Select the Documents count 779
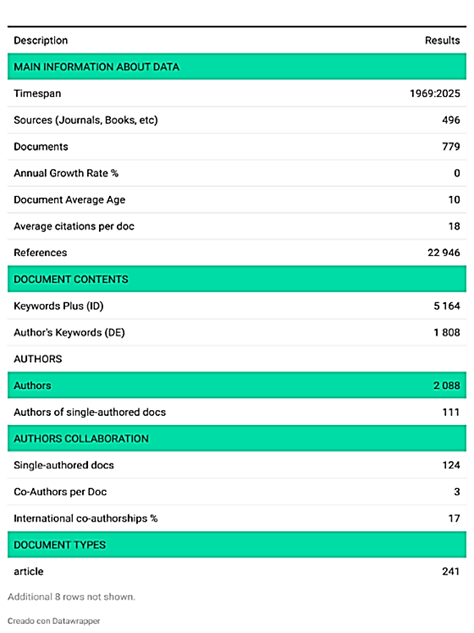474x633 pixels. click(451, 147)
